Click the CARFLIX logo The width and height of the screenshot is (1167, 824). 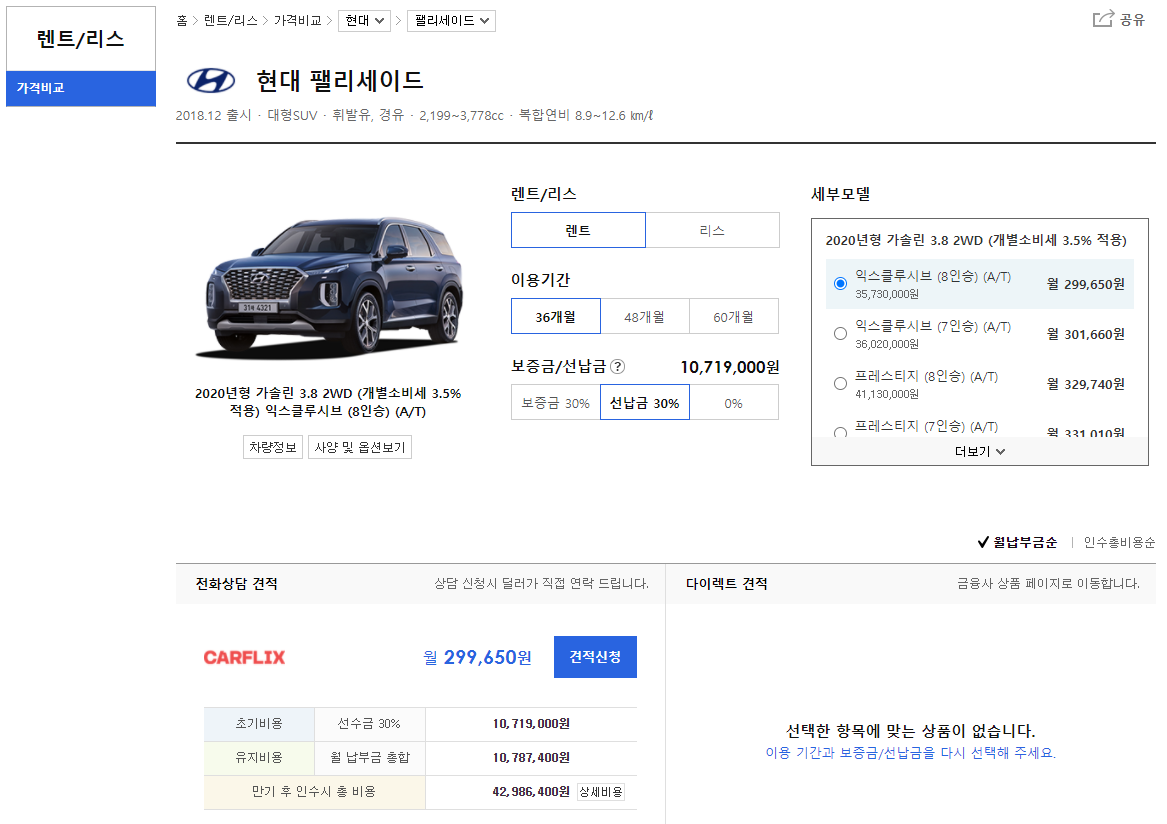244,657
